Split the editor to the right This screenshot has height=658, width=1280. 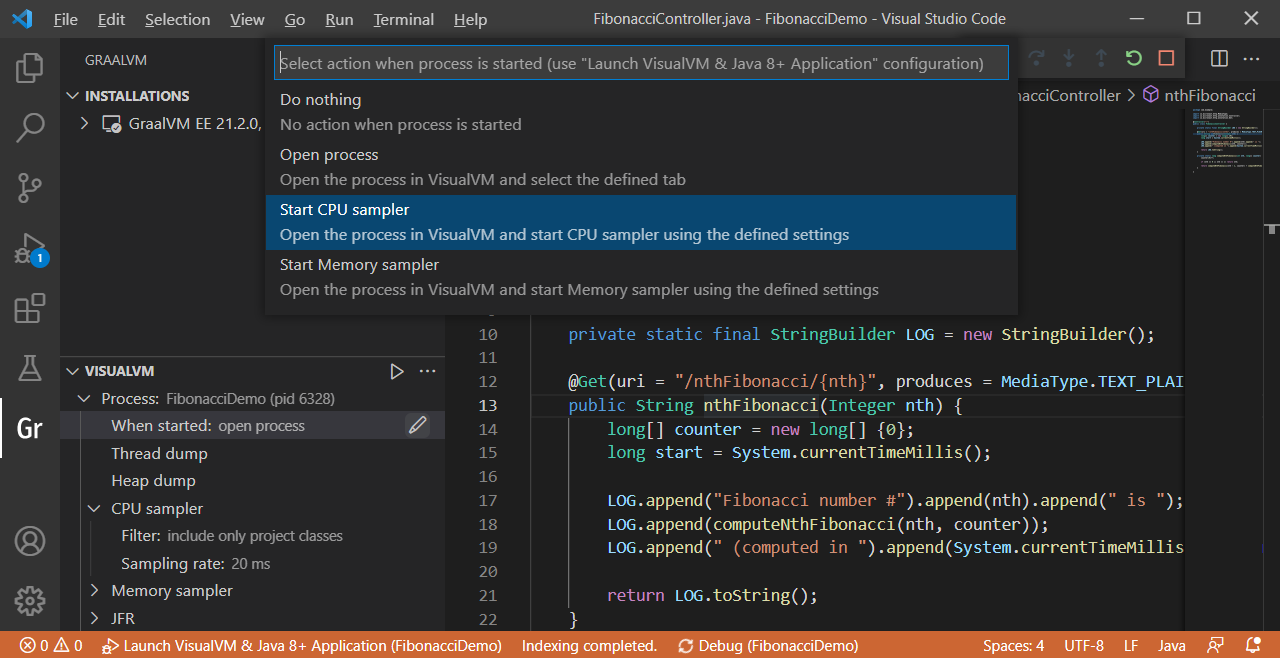point(1219,58)
